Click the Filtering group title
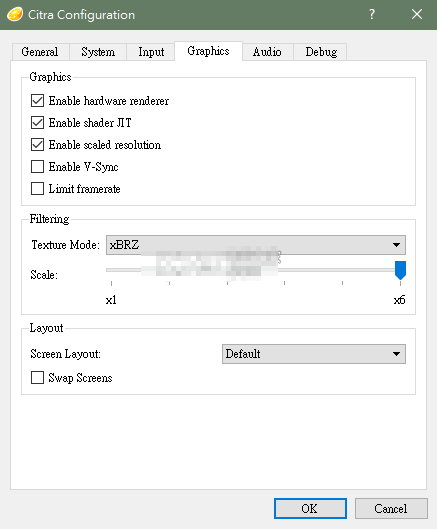437x529 pixels. point(49,219)
